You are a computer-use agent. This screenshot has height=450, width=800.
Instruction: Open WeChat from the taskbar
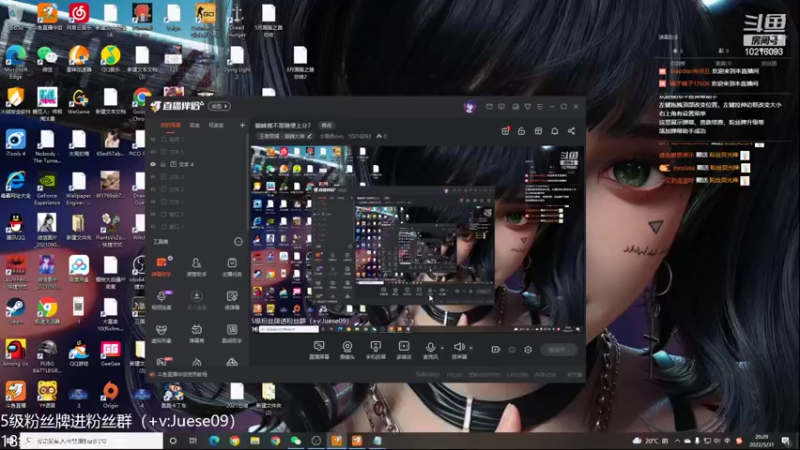[x=296, y=440]
